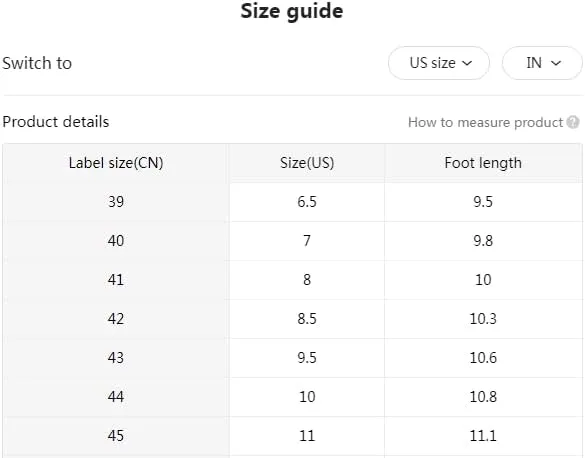Click the question mark help icon
The image size is (585, 458).
point(573,122)
